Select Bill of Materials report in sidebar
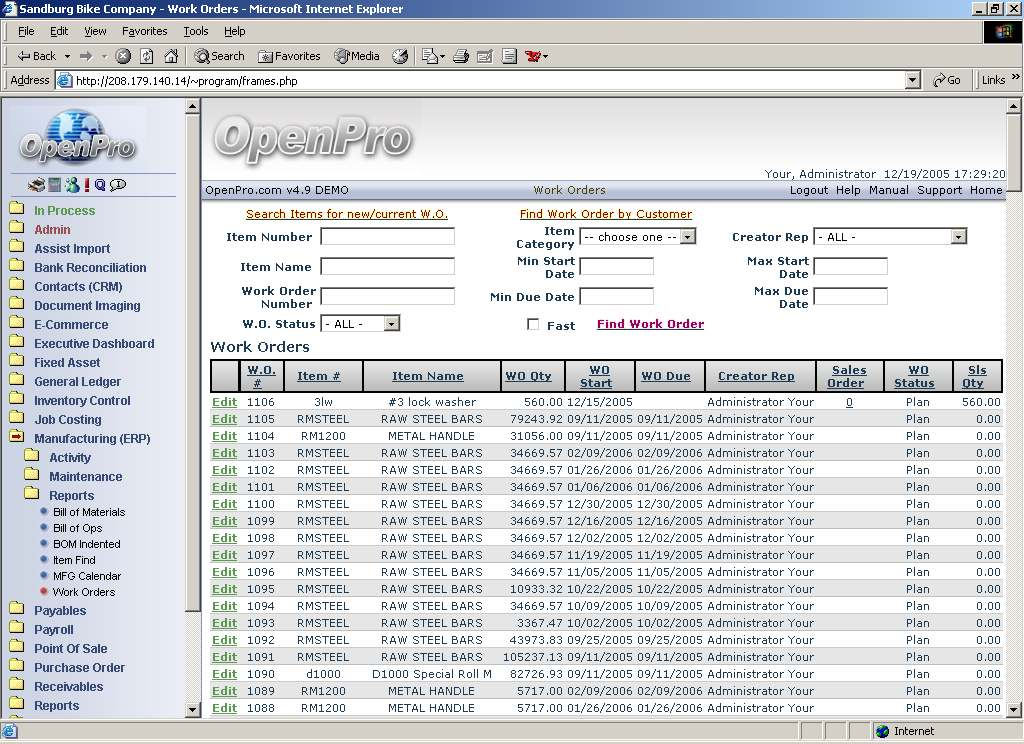 (x=89, y=512)
